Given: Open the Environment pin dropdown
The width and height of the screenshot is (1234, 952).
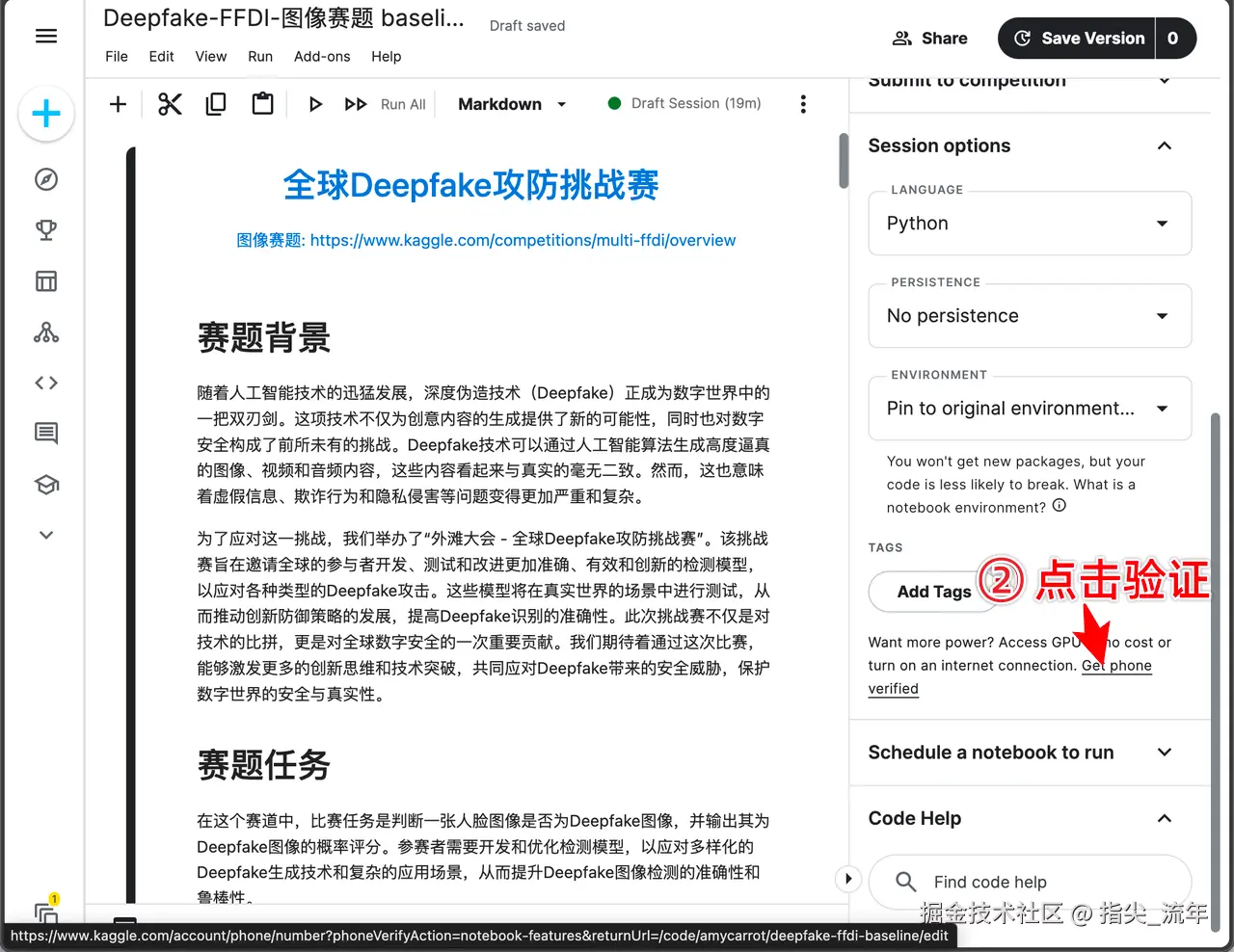Looking at the screenshot, I should pos(1030,409).
